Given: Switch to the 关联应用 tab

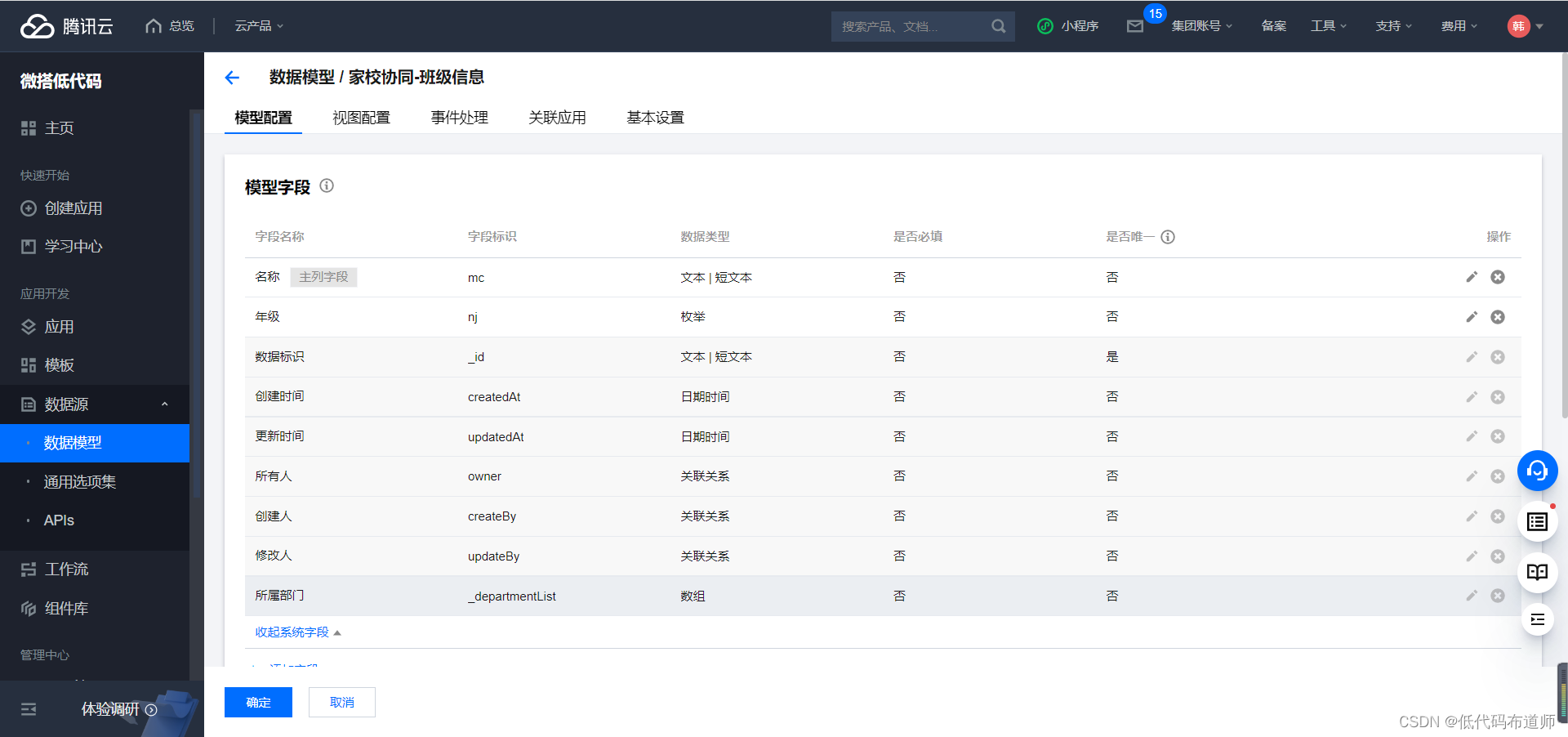Looking at the screenshot, I should click(557, 118).
